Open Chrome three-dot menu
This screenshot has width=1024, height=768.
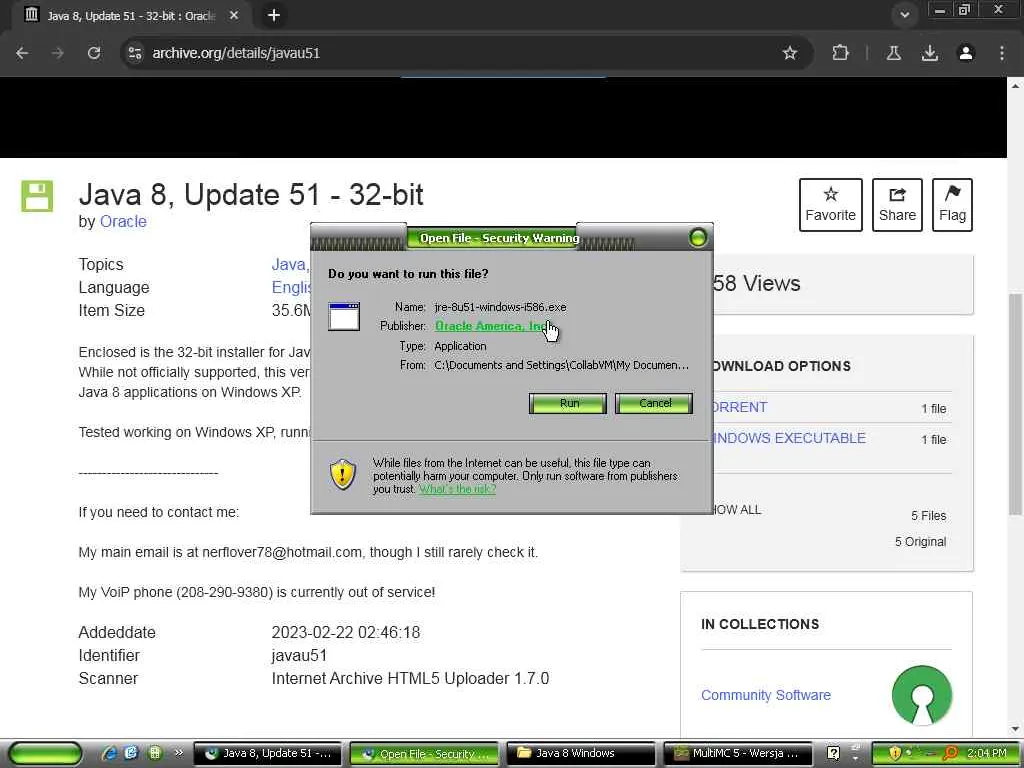1001,53
